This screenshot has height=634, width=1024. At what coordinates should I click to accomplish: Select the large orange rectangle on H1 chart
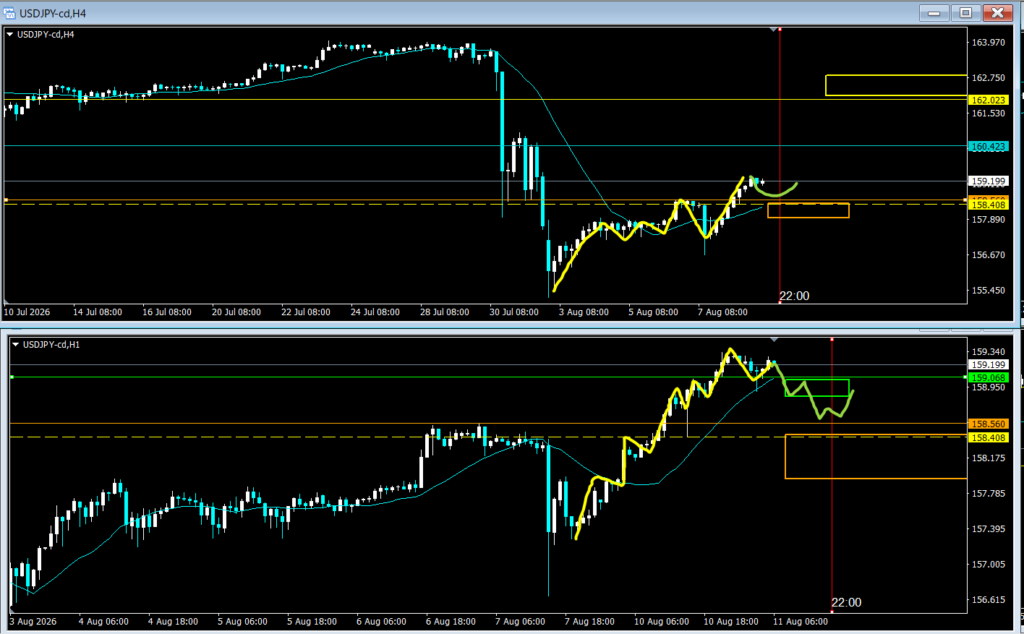(876, 457)
